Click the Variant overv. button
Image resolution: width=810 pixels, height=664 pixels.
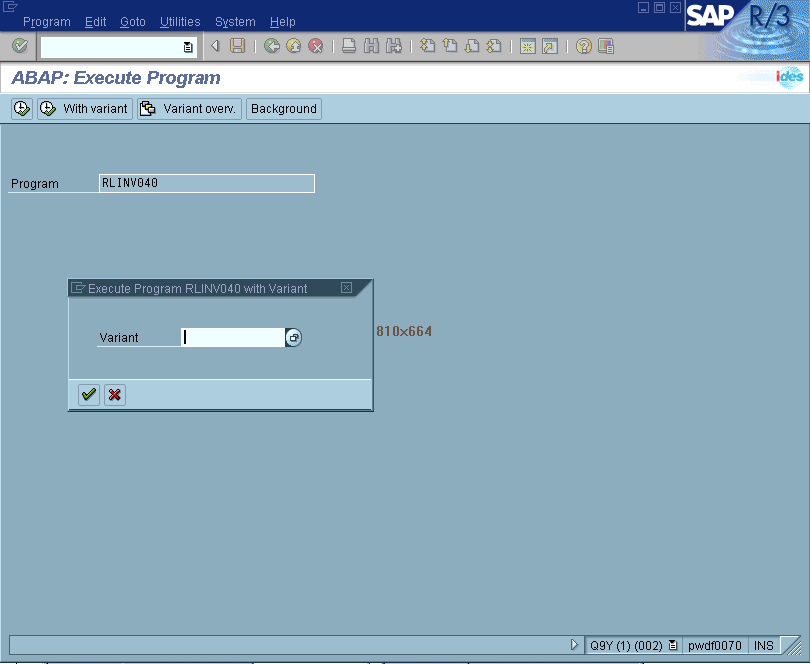pyautogui.click(x=190, y=109)
